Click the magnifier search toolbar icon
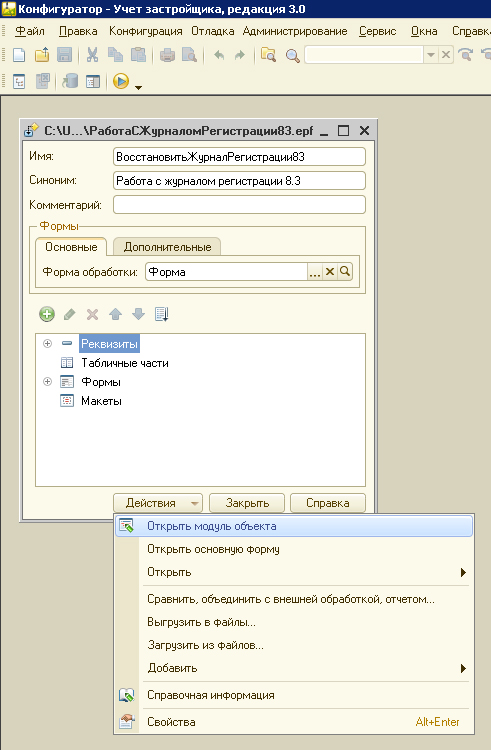 coord(293,55)
